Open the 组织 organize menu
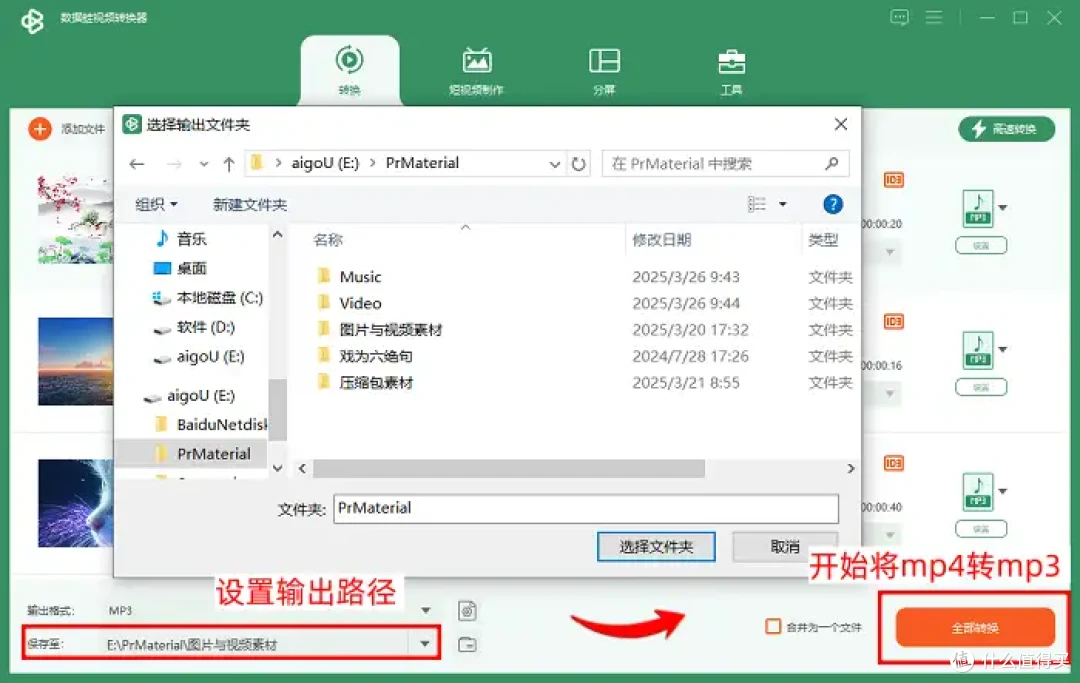 pos(156,204)
